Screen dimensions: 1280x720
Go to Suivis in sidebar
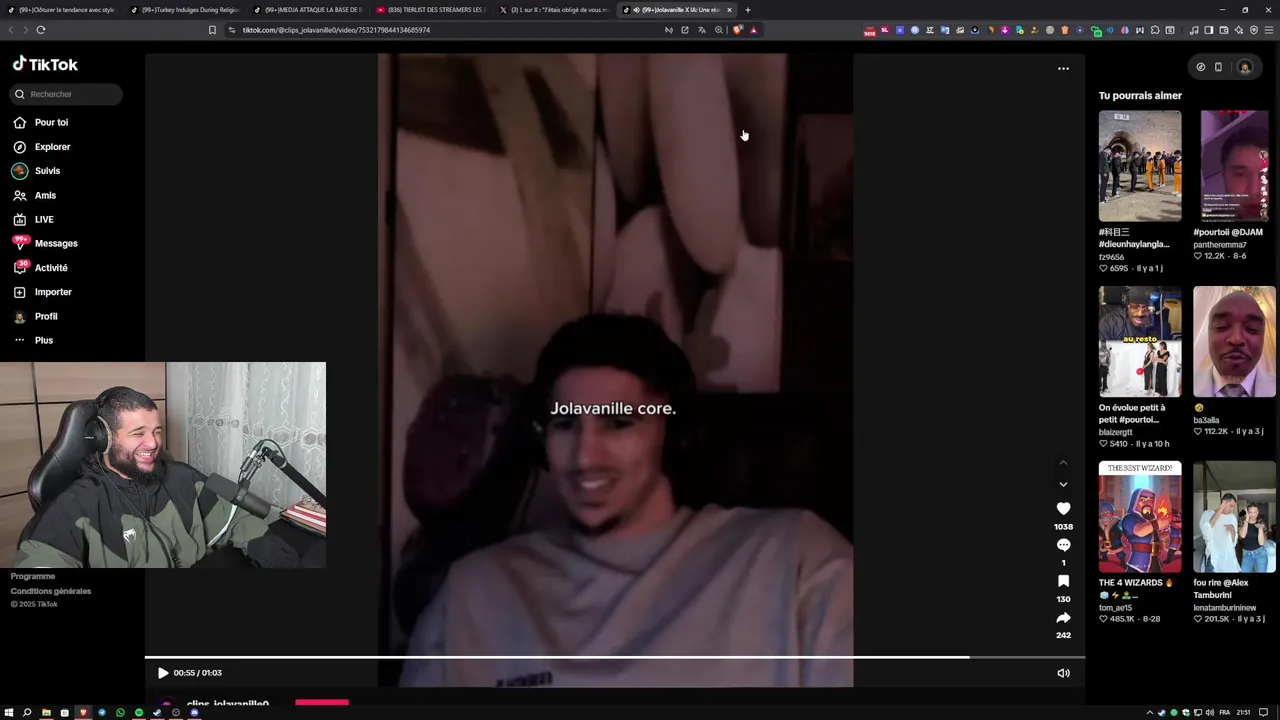tap(37, 171)
